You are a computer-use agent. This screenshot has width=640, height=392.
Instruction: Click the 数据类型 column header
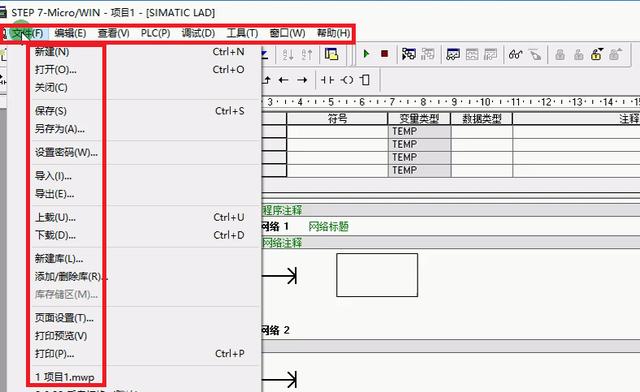coord(482,119)
